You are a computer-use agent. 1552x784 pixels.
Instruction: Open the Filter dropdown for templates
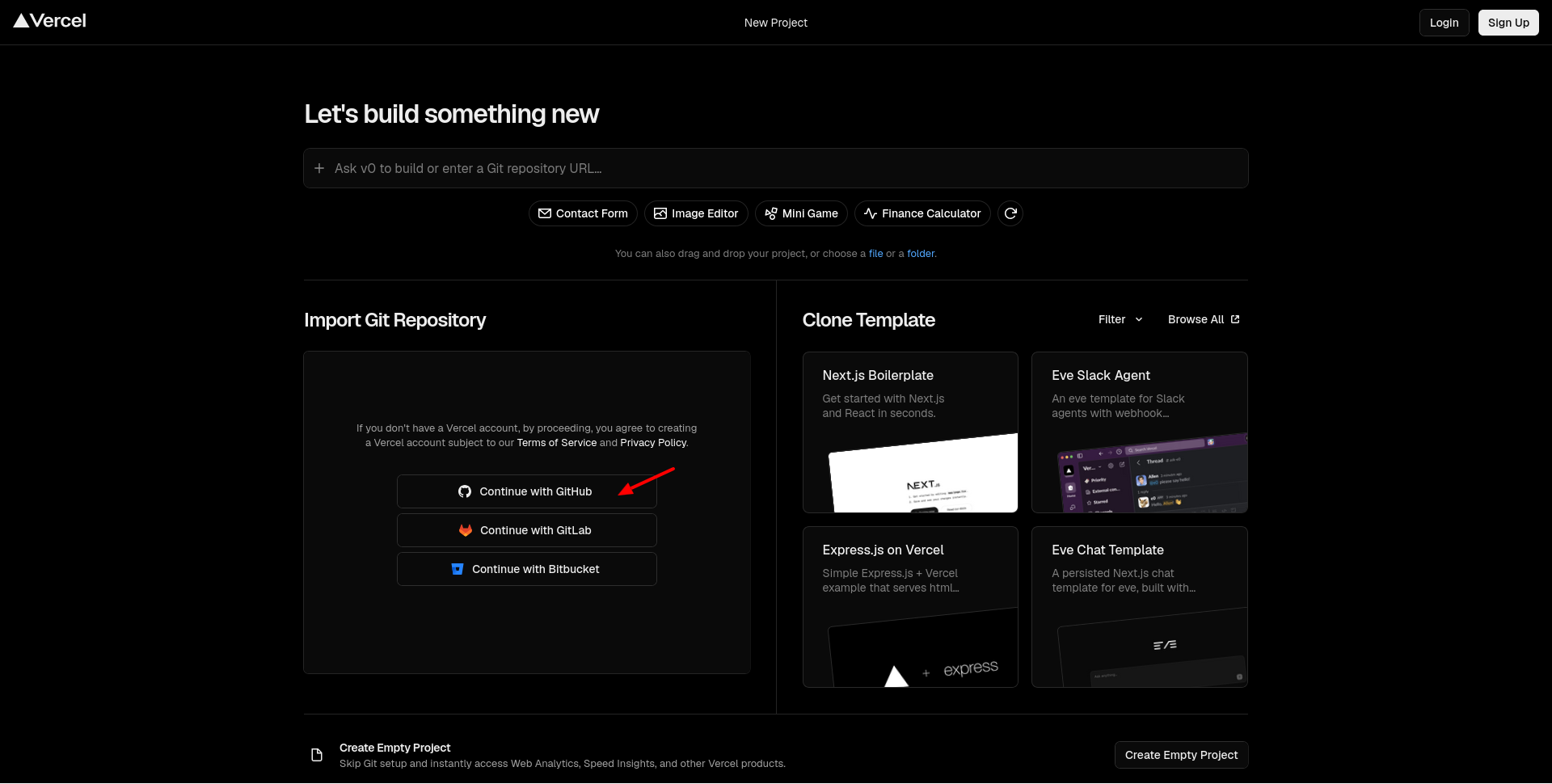(1120, 319)
